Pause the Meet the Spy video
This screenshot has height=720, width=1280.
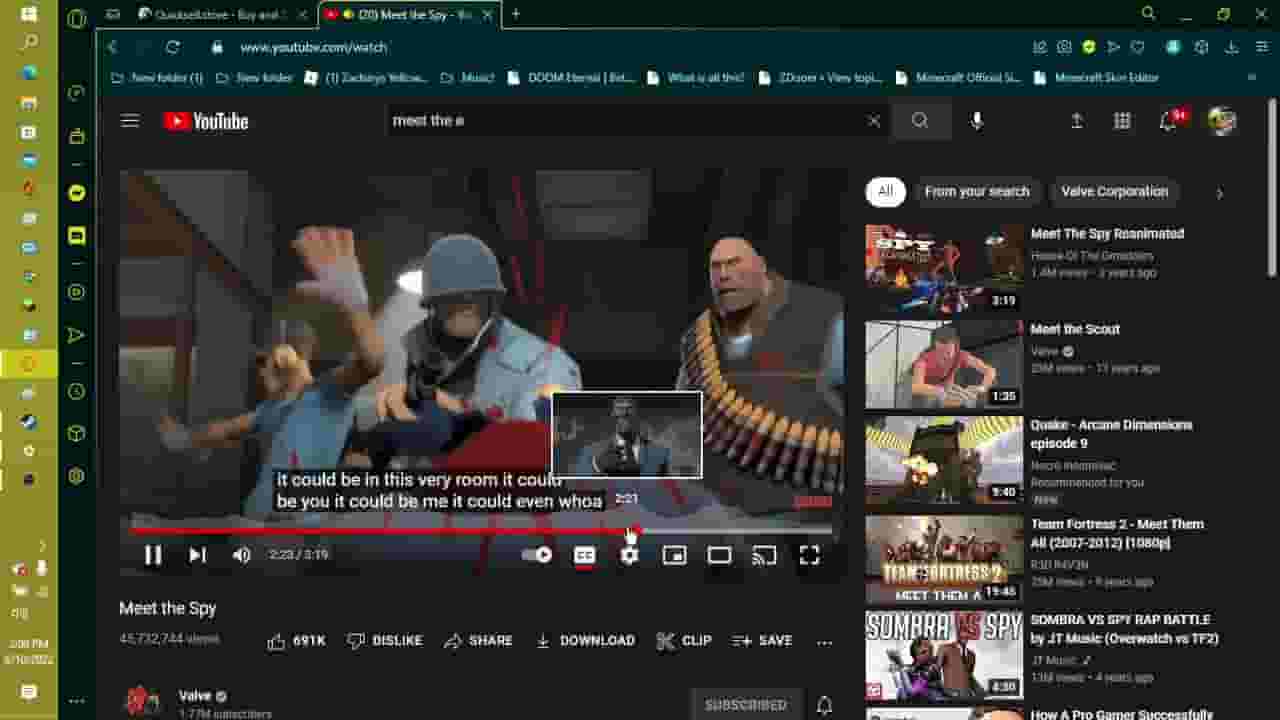153,555
